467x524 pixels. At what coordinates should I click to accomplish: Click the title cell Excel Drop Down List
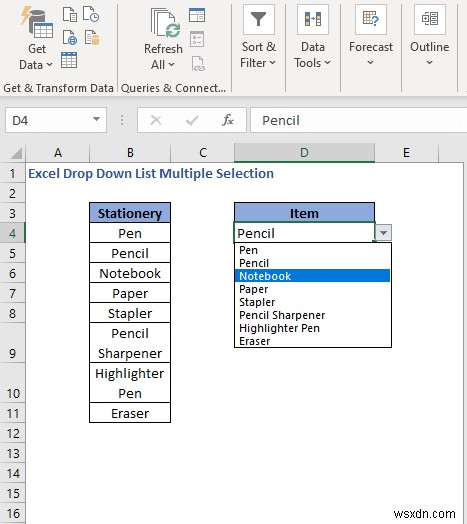[151, 173]
